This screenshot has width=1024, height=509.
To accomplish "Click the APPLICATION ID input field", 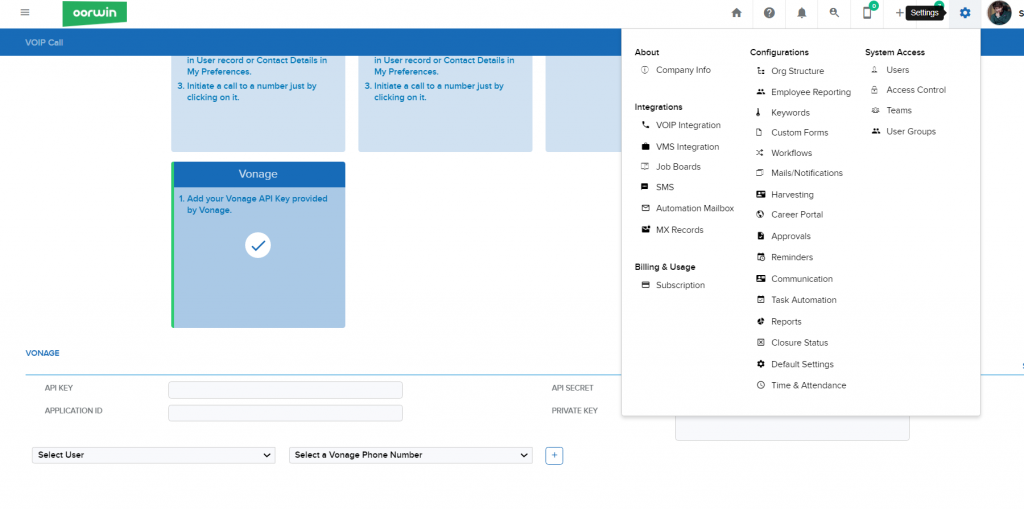I will [x=285, y=413].
